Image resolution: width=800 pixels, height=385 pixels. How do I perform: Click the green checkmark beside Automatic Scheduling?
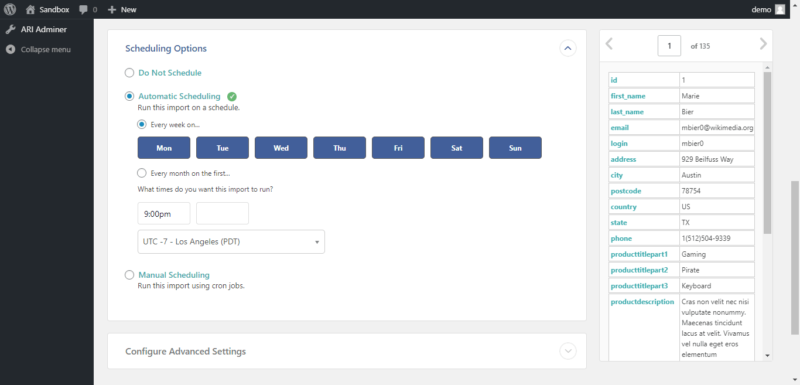pos(232,96)
